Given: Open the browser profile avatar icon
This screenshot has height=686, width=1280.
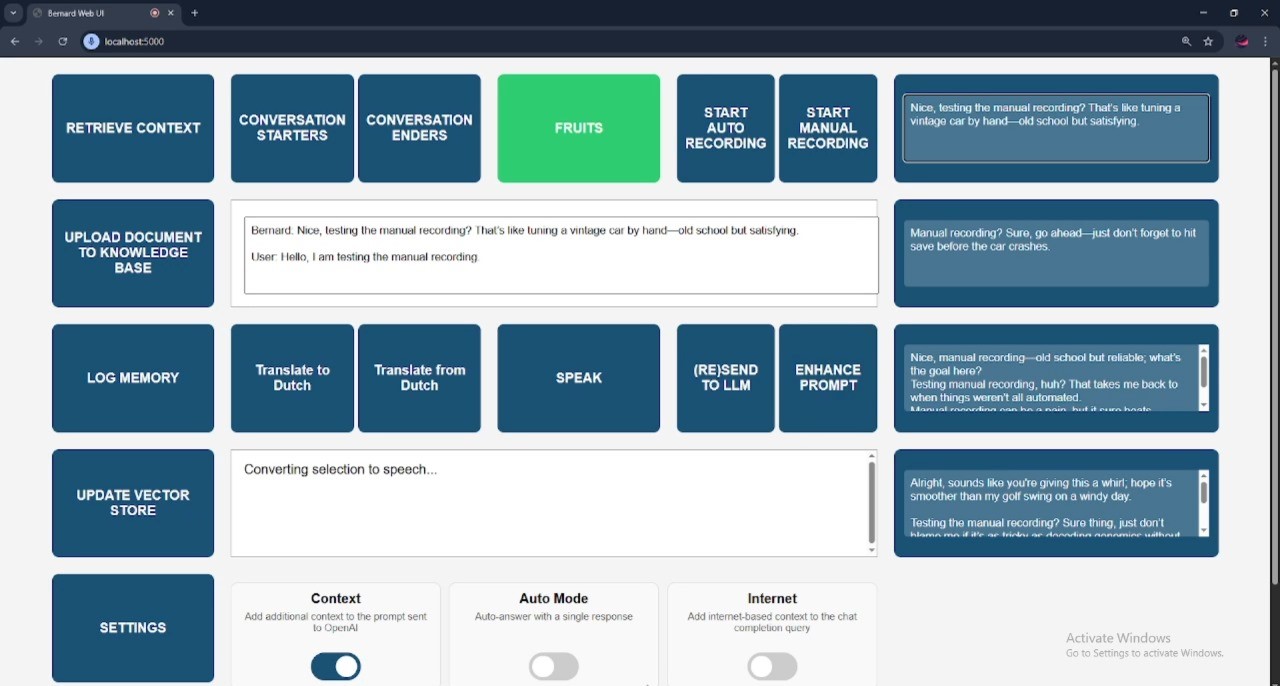Looking at the screenshot, I should coord(1243,42).
